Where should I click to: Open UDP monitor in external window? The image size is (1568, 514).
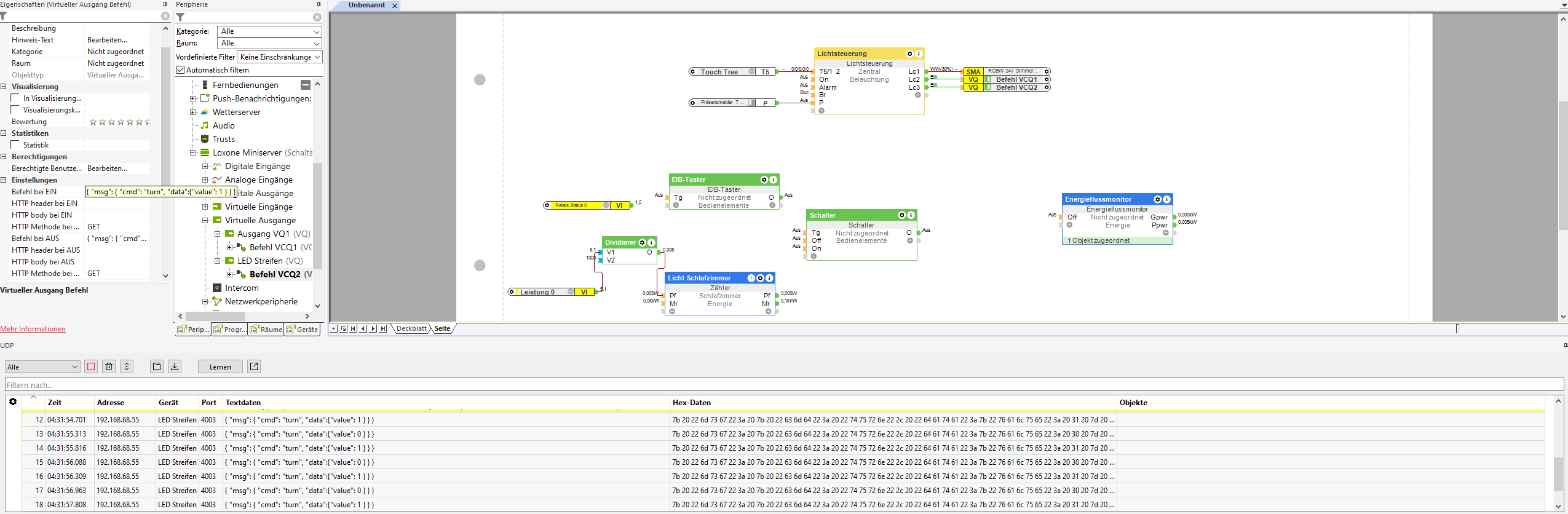(x=254, y=366)
